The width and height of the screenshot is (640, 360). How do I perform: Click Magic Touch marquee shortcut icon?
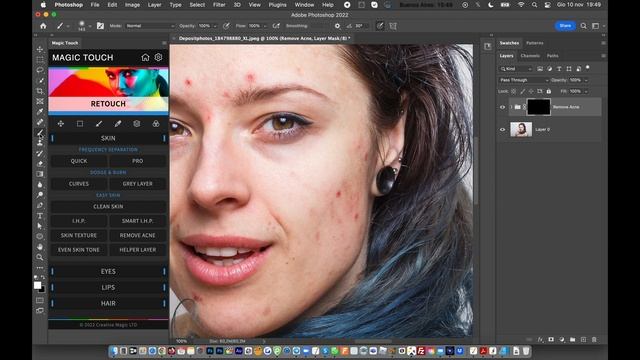[x=80, y=124]
